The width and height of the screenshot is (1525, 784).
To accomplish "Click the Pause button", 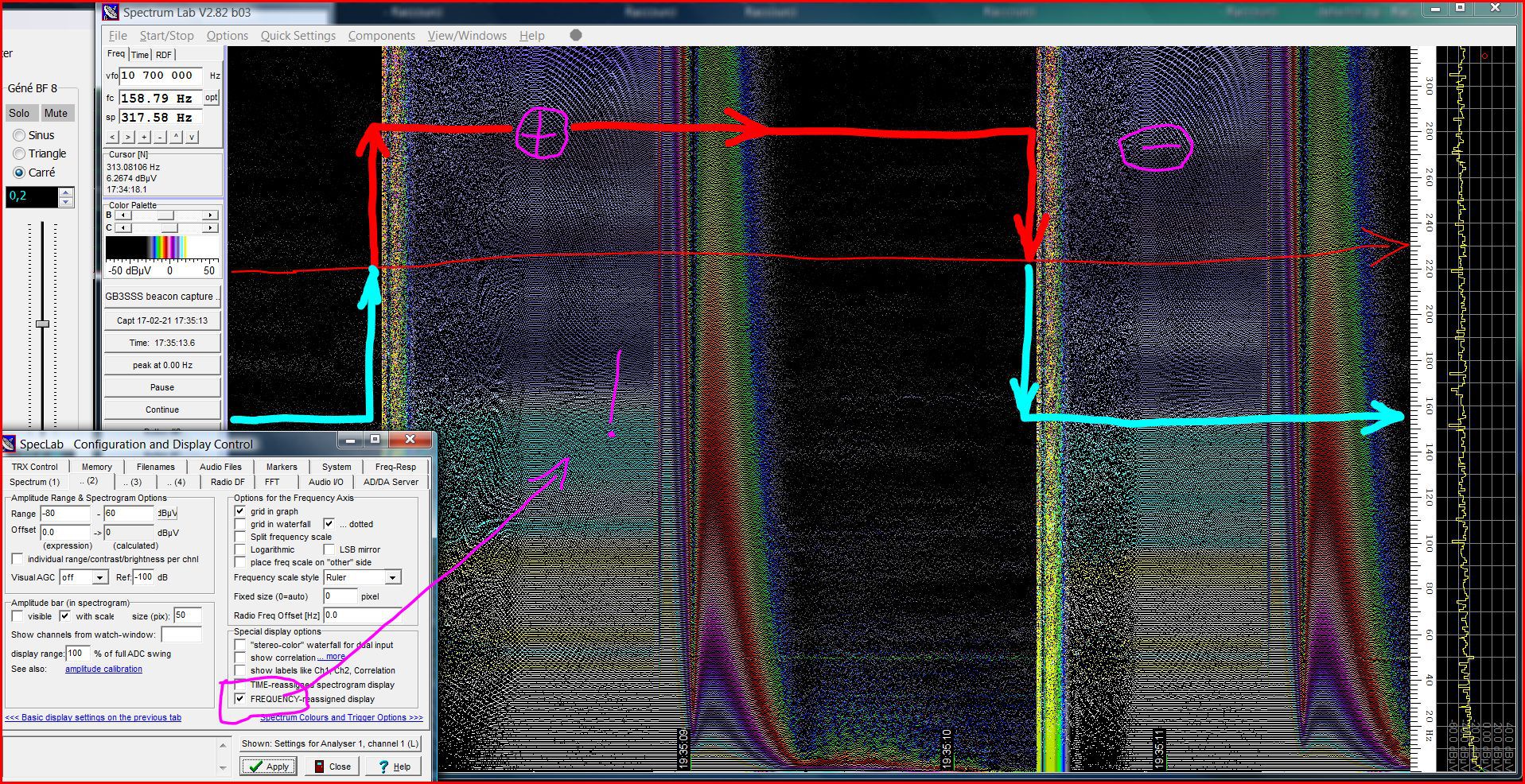I will pos(162,387).
